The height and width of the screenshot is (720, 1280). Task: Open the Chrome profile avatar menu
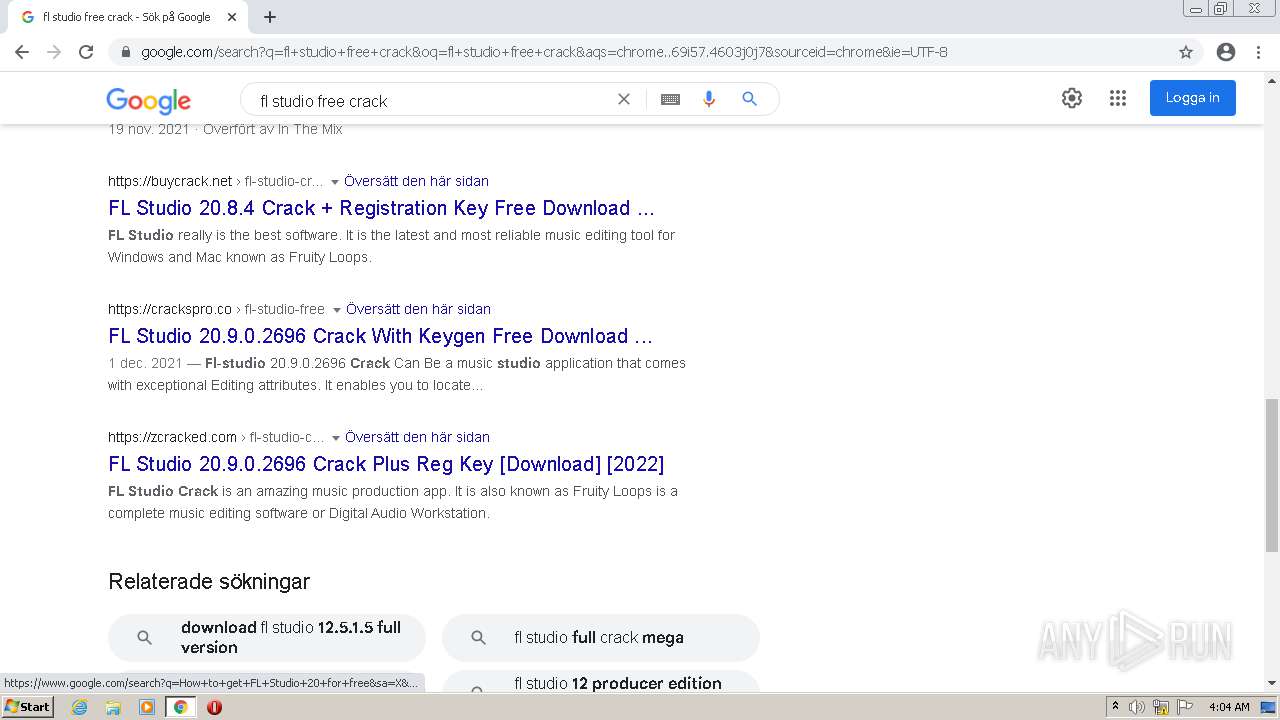(1226, 52)
